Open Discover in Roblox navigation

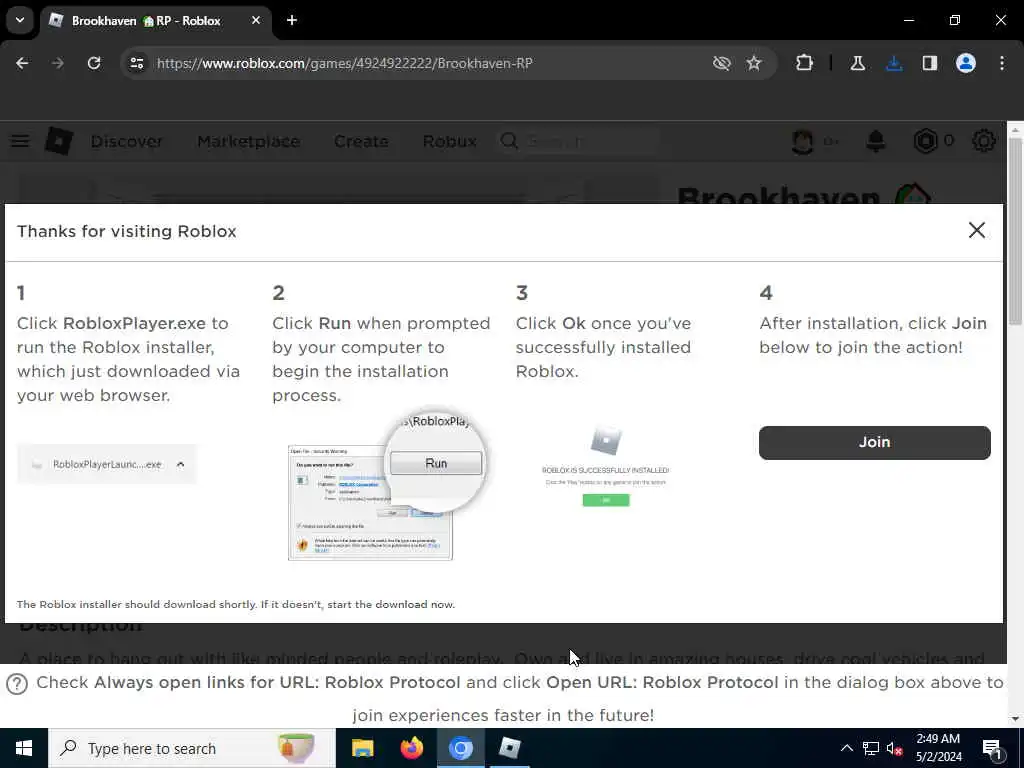click(127, 141)
